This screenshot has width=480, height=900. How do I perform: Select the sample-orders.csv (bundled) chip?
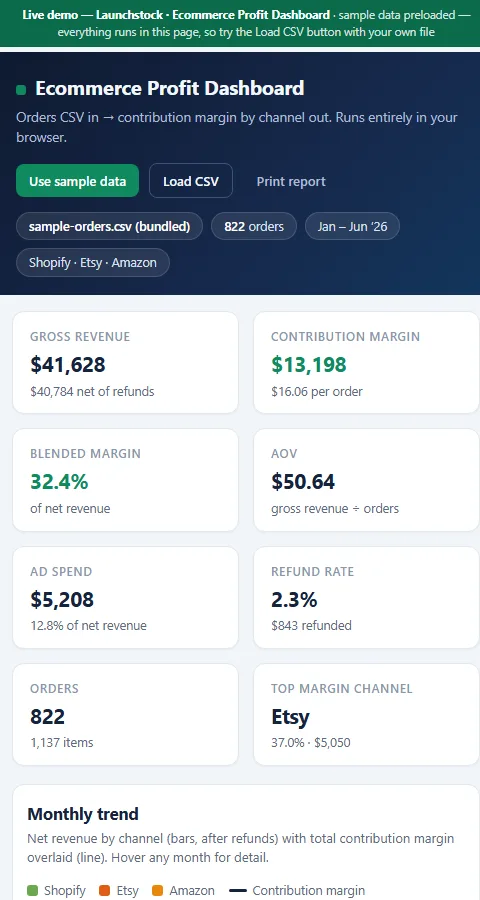pyautogui.click(x=109, y=226)
